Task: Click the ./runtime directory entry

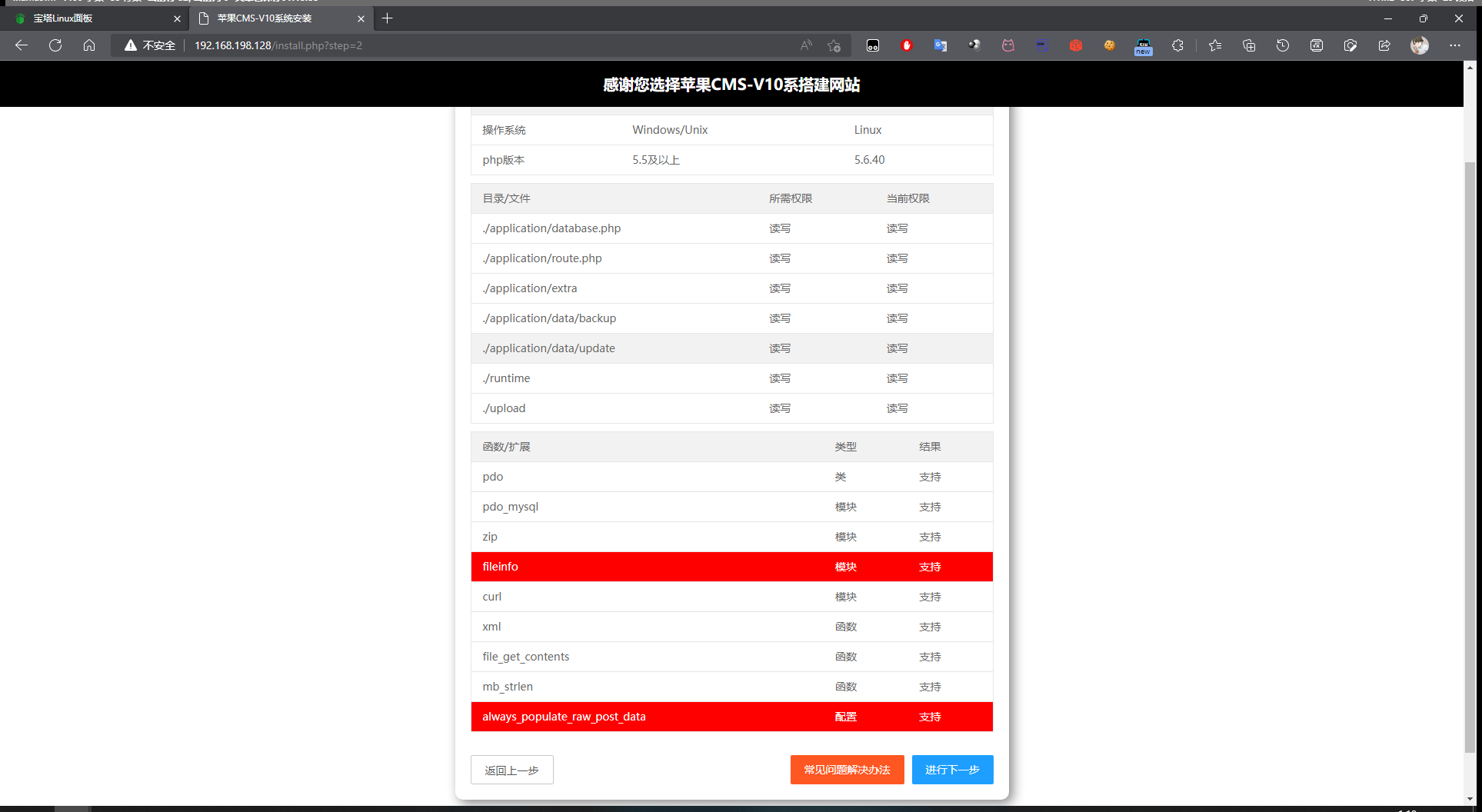Action: [x=506, y=378]
